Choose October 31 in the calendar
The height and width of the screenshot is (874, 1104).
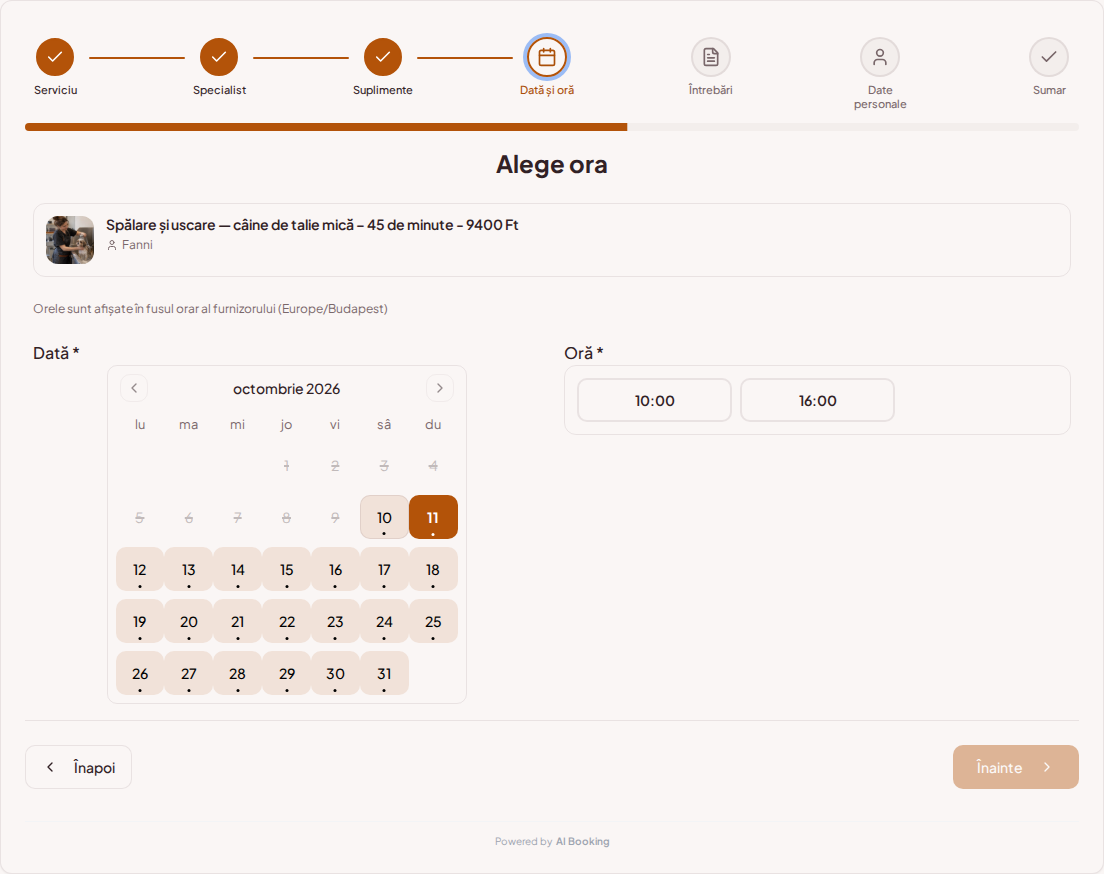tap(384, 673)
